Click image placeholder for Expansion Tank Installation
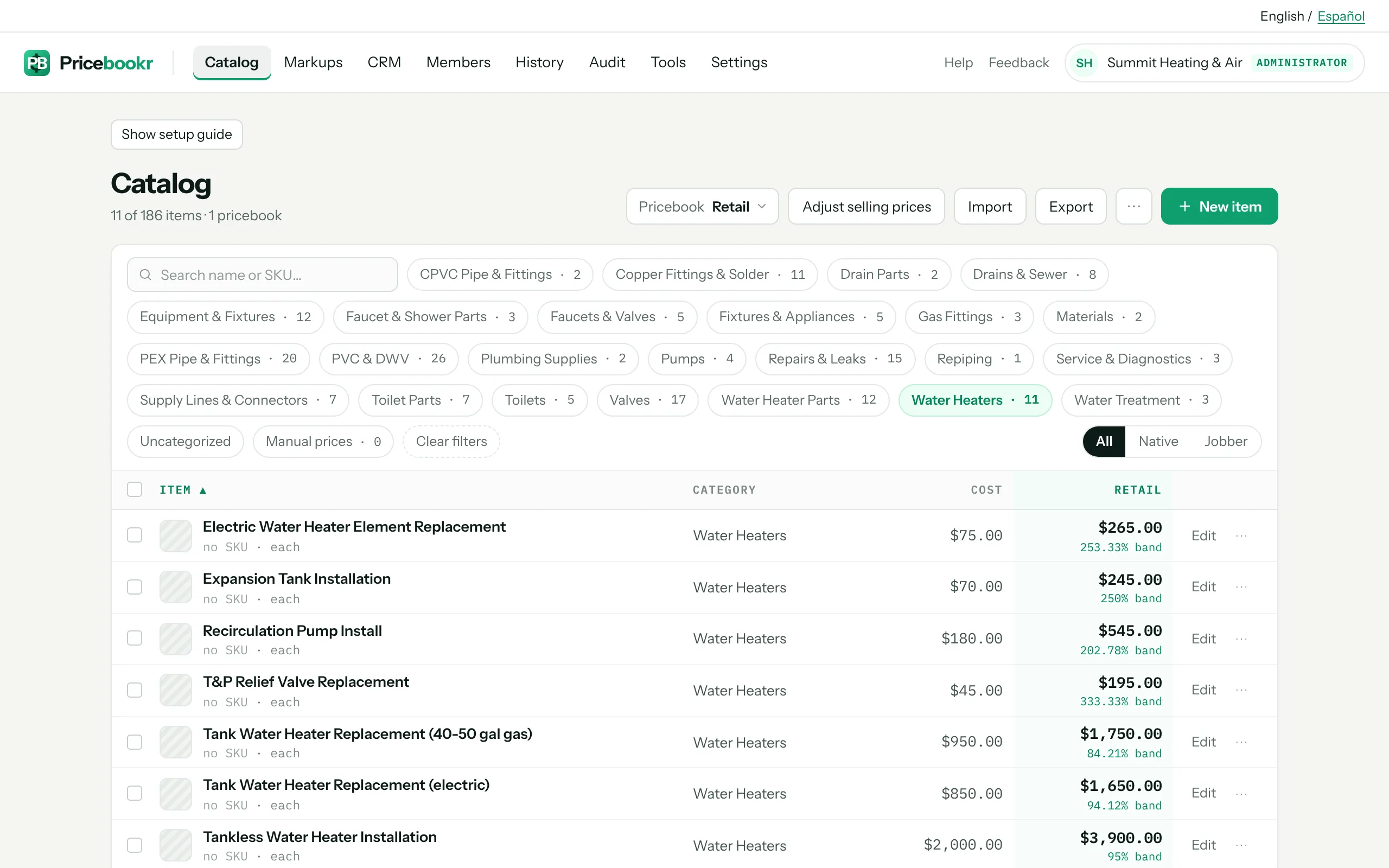Screen dimensions: 1389x868 tap(176, 586)
